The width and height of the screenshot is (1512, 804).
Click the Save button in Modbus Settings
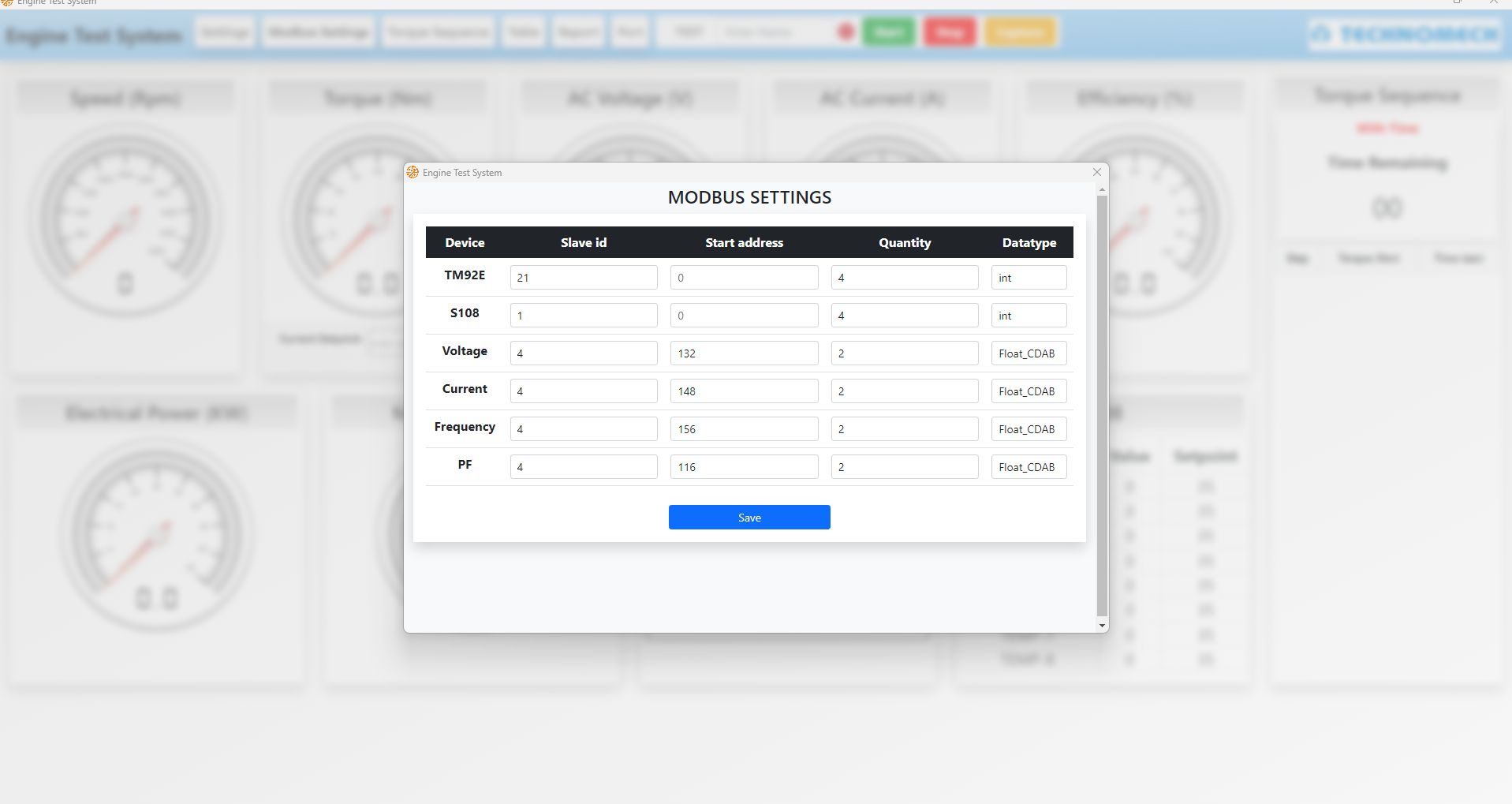(749, 517)
